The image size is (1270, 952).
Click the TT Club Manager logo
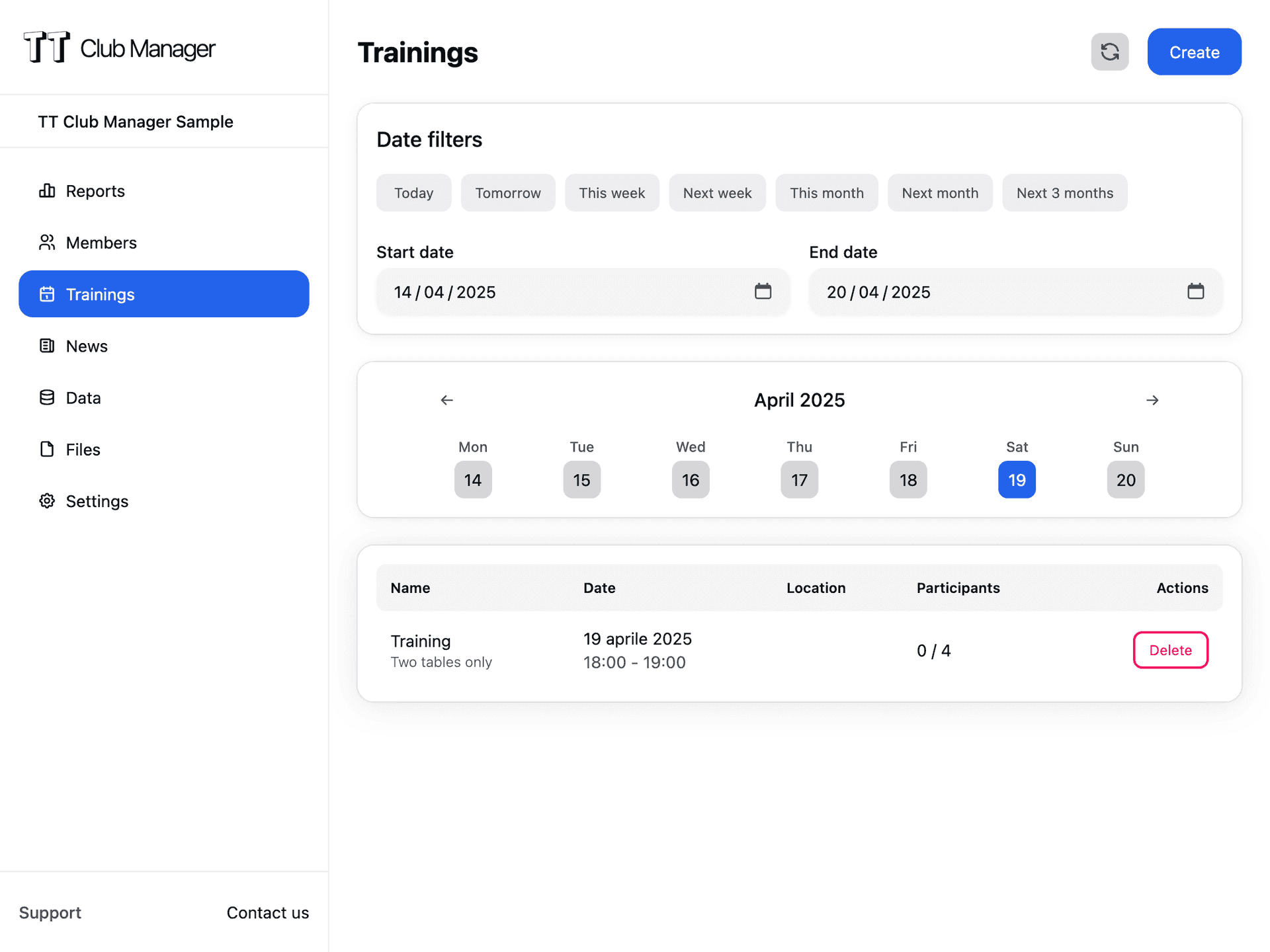[120, 48]
